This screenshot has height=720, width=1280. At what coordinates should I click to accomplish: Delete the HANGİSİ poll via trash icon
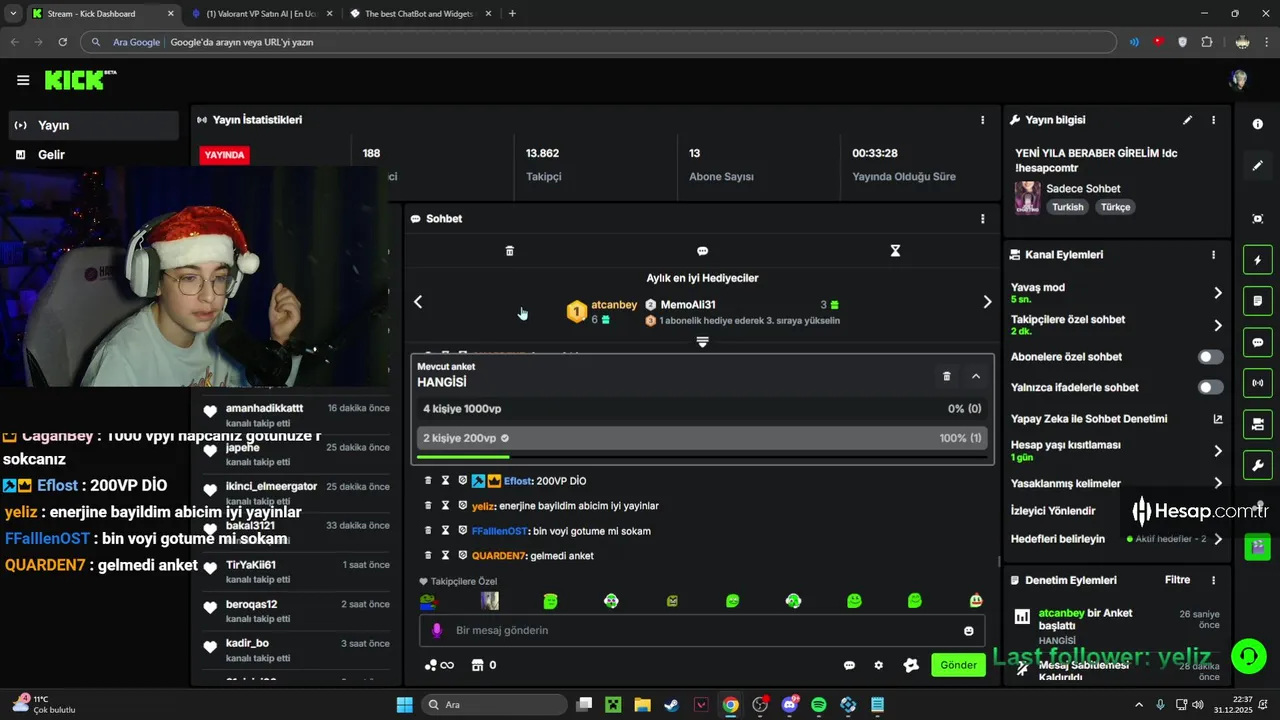click(x=947, y=376)
